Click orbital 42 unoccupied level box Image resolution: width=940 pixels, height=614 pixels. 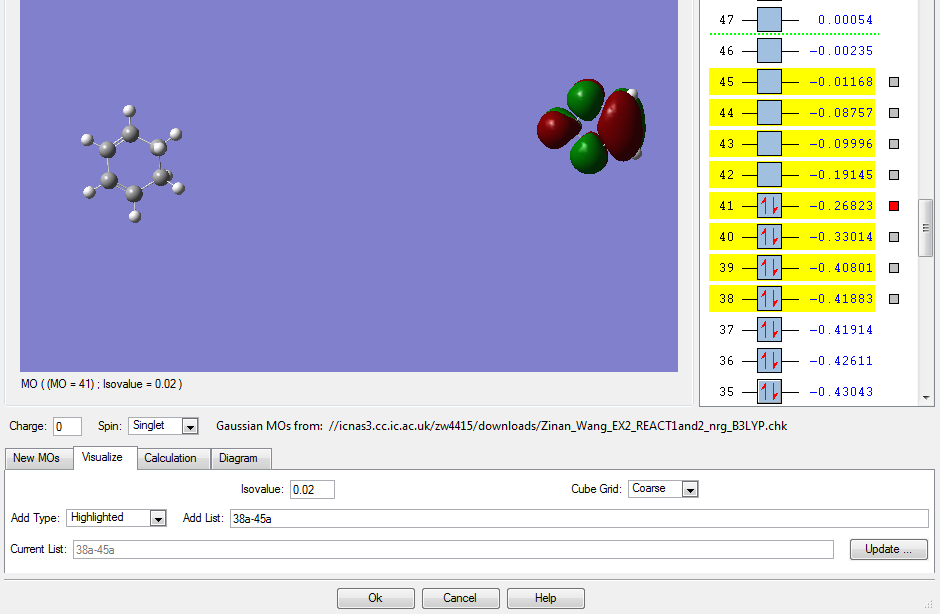pyautogui.click(x=769, y=175)
